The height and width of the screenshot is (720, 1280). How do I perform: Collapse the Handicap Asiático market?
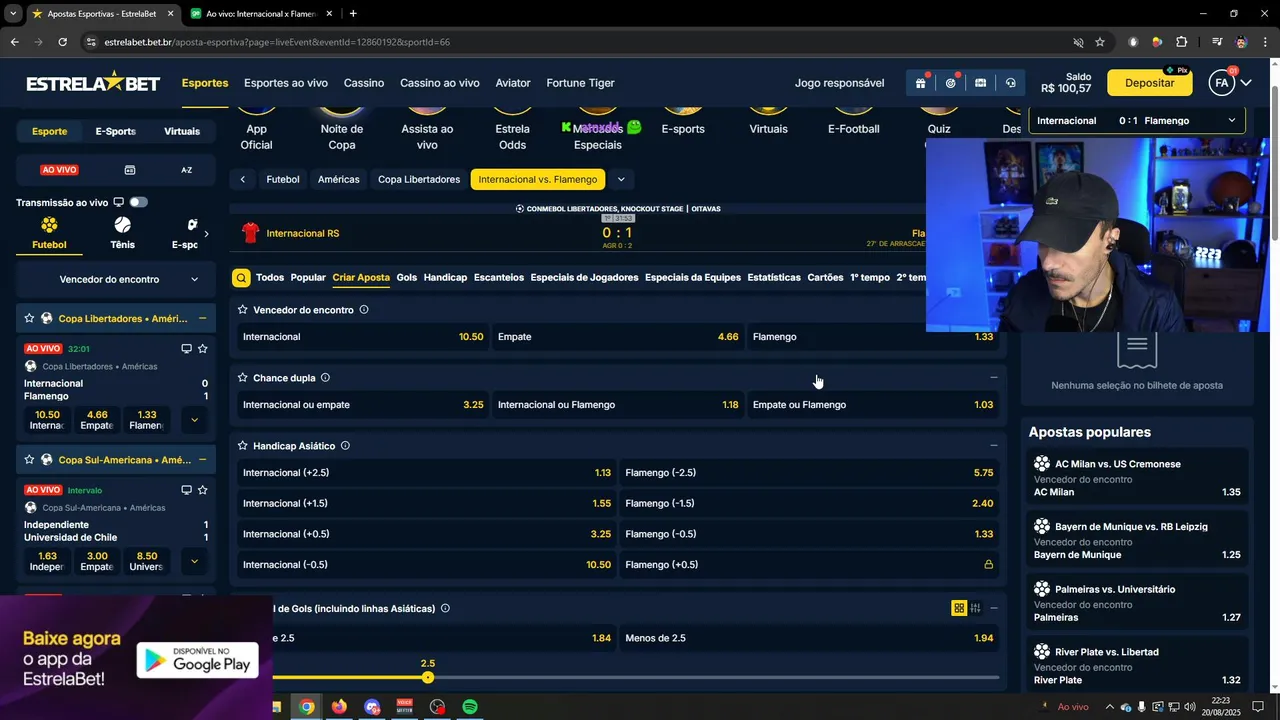pyautogui.click(x=993, y=446)
